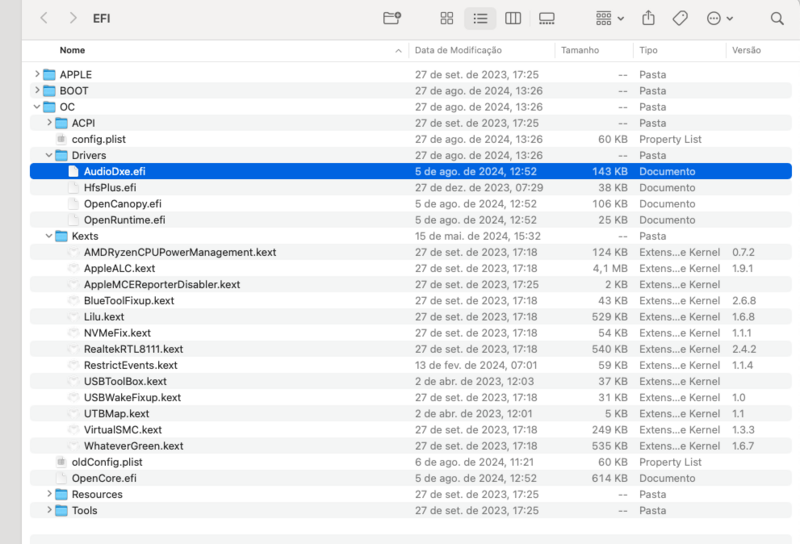800x544 pixels.
Task: Toggle sort direction arrow in Nome column
Action: 398,51
